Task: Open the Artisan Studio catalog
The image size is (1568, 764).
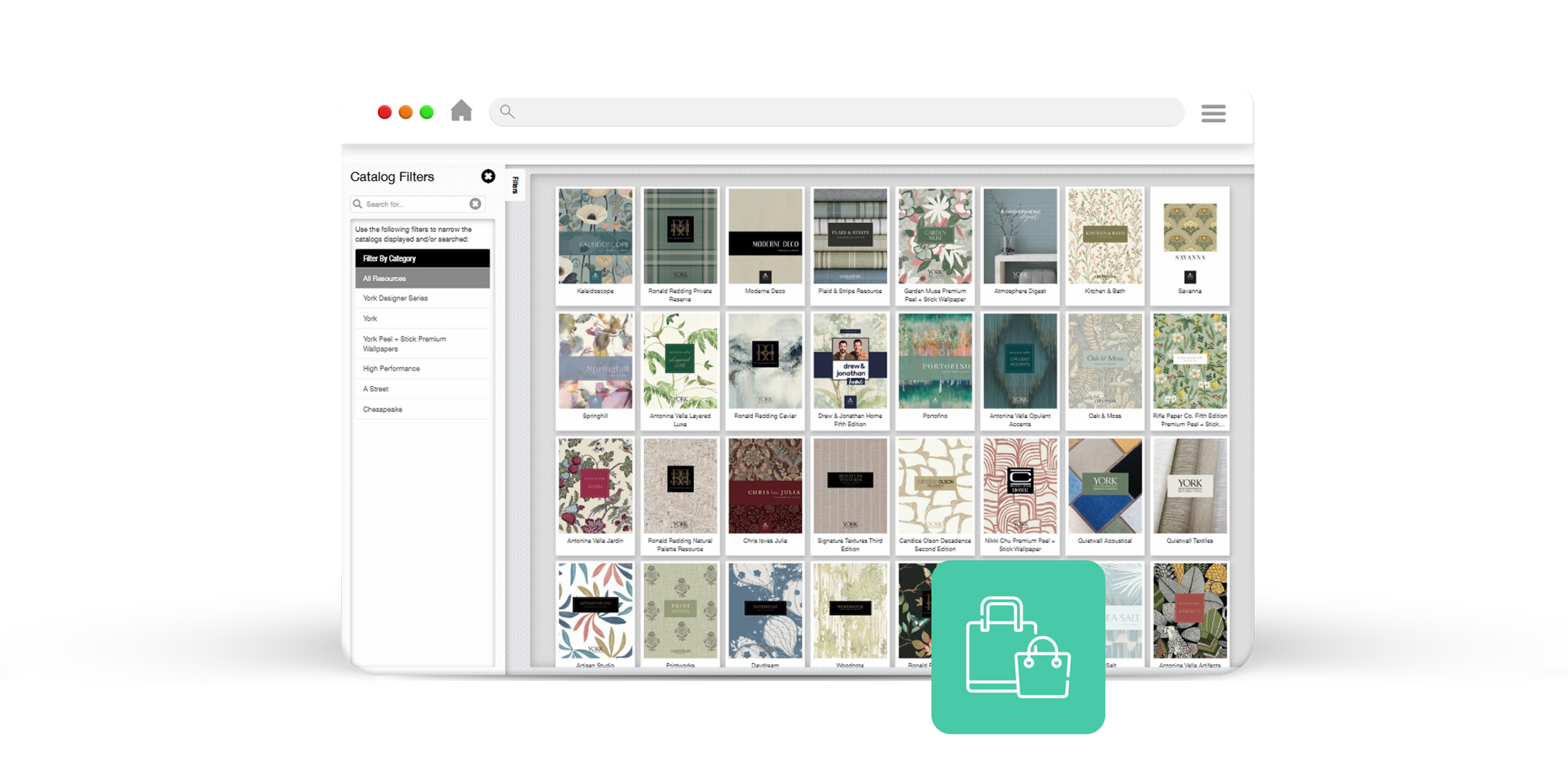Action: [595, 614]
